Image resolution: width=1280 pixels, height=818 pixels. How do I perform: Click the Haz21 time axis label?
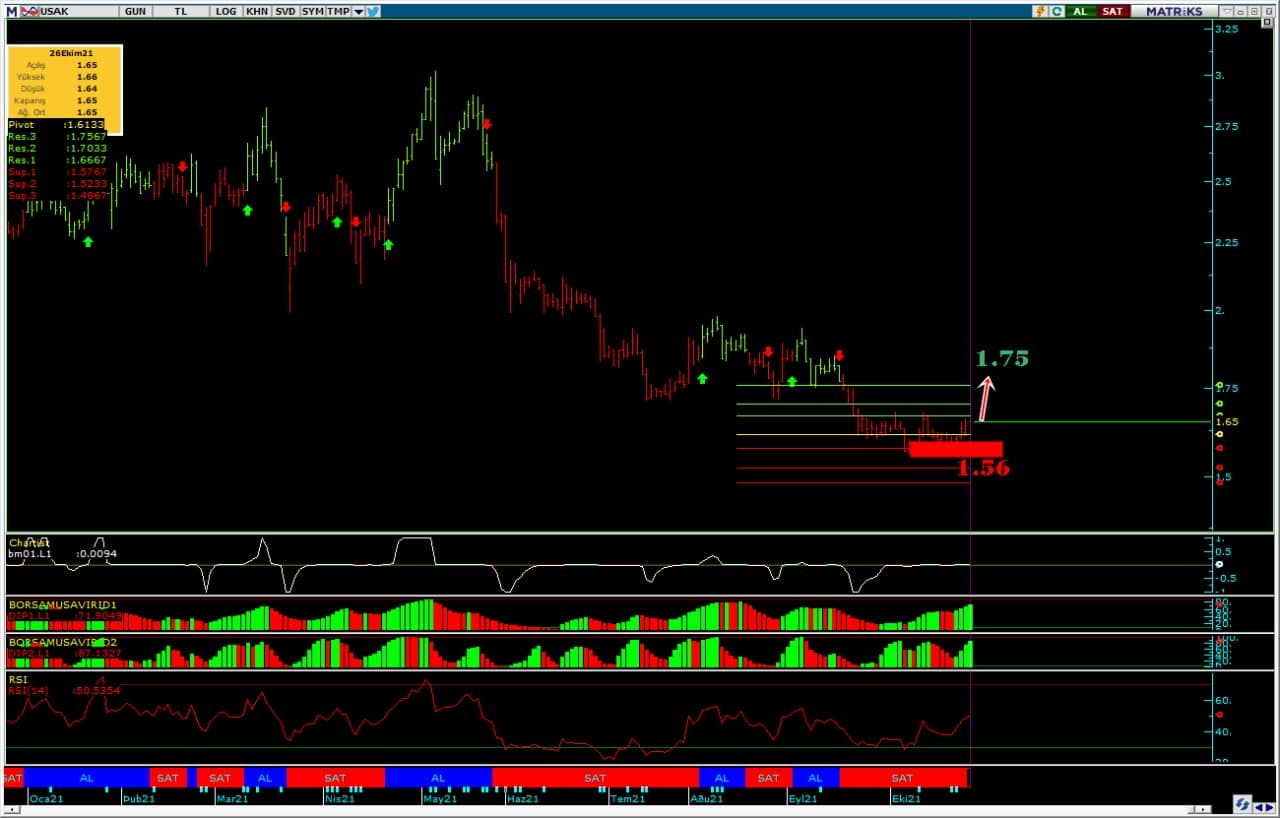(x=523, y=798)
